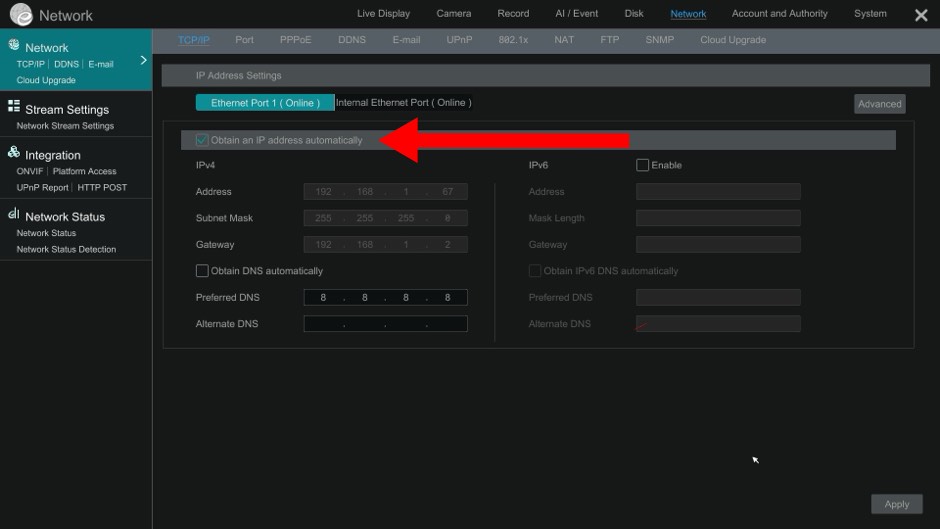Click the IPv4 Alternate DNS field

385,323
